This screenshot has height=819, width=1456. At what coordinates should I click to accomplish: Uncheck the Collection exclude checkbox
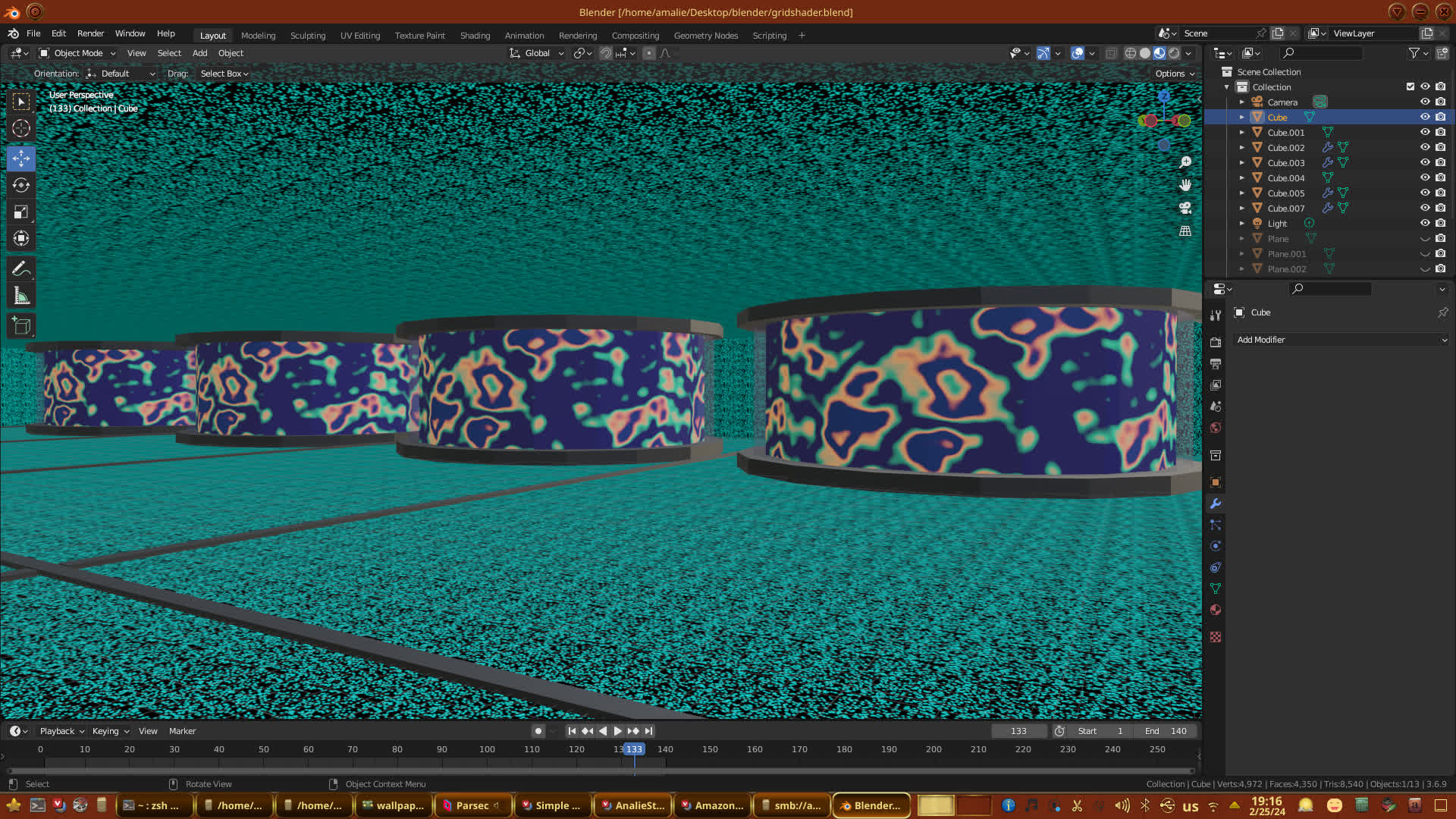1410,86
